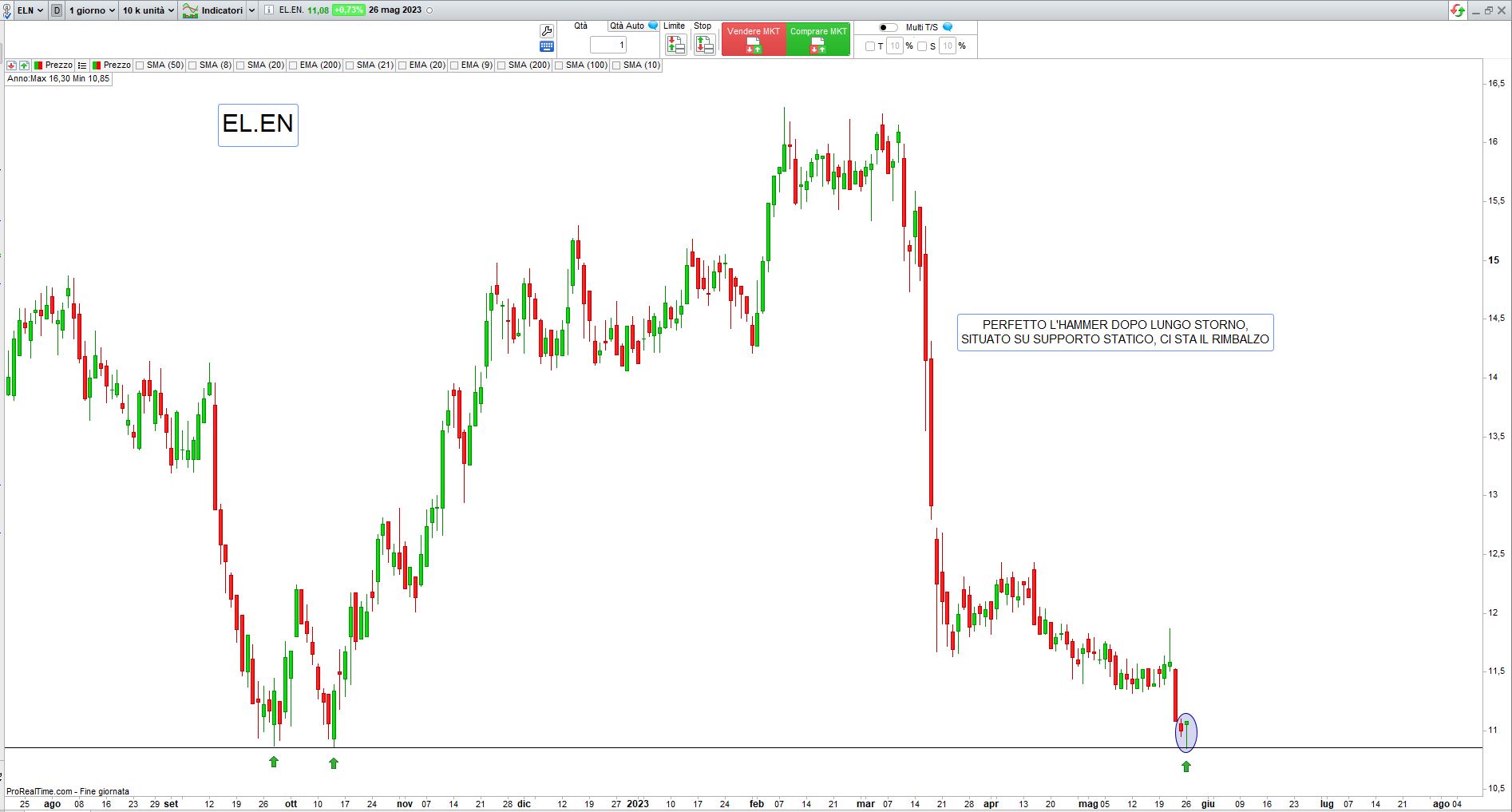Viewport: 1512px width, 812px height.
Task: Click the Qtà quantity input field
Action: click(x=608, y=45)
